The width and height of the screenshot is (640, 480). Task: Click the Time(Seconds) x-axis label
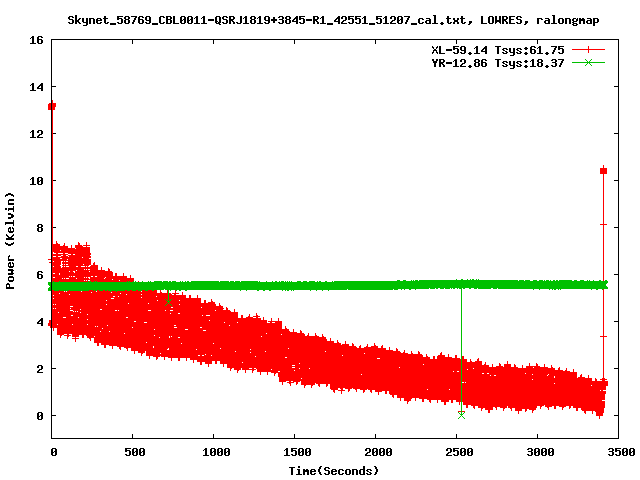pos(333,471)
